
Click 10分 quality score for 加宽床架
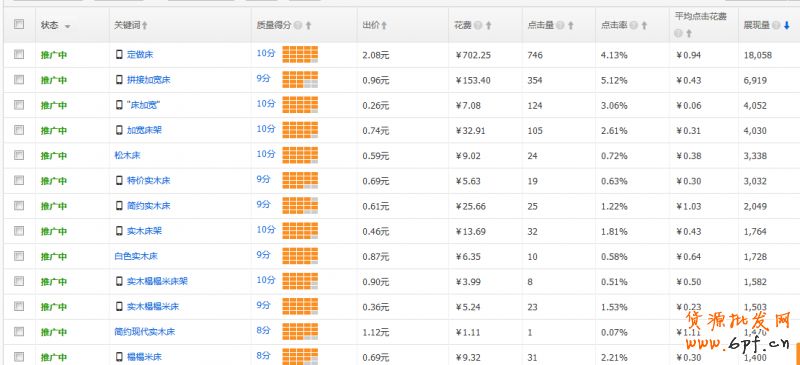(x=266, y=129)
